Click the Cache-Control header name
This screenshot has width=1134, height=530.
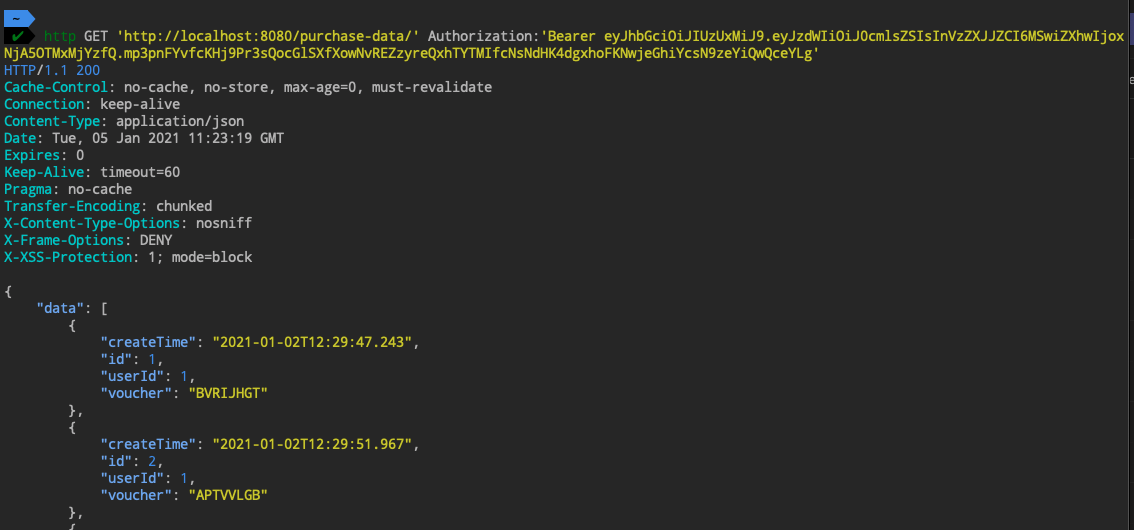click(56, 88)
